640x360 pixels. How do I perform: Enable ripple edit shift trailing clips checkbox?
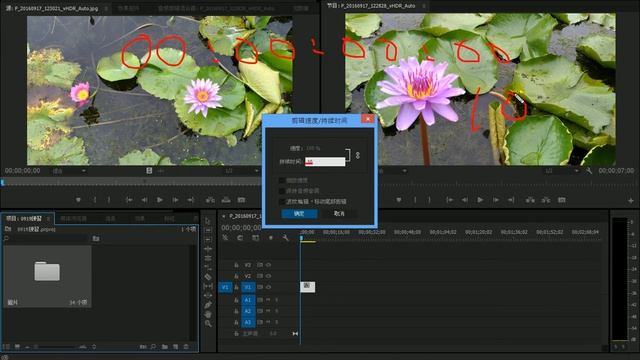point(282,201)
